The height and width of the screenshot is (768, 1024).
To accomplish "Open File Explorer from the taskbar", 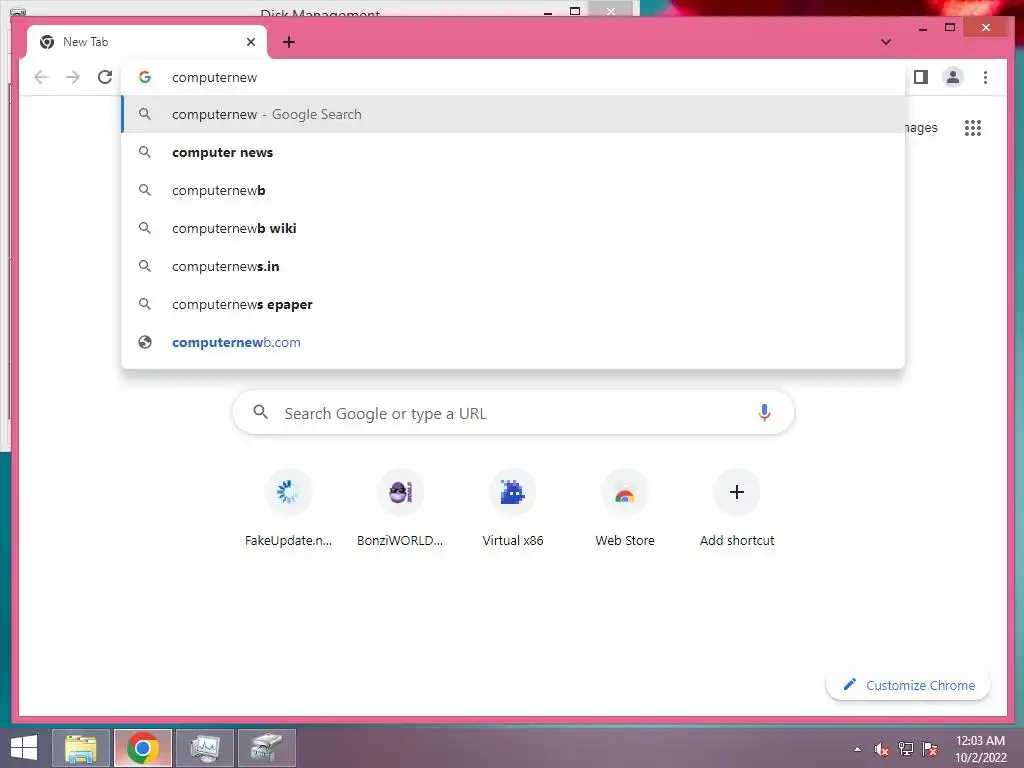I will coord(81,748).
